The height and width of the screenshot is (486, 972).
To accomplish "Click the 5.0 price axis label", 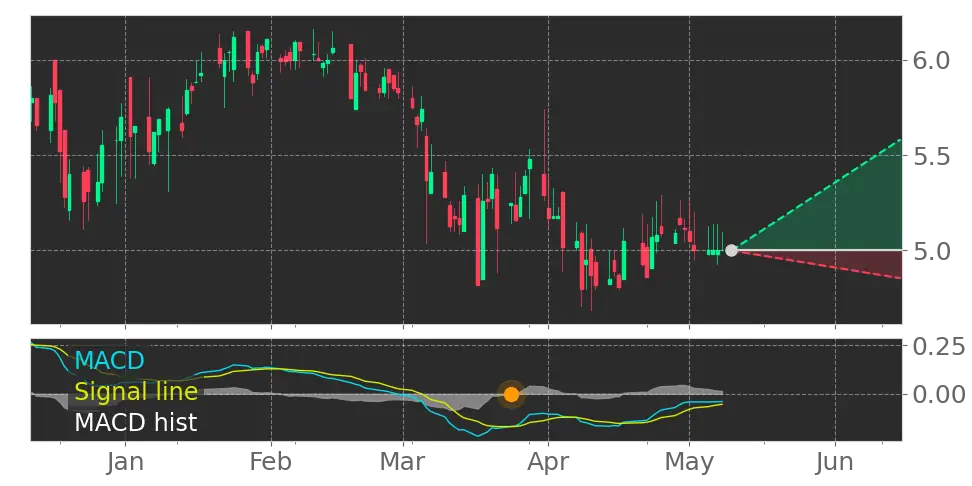I will [x=933, y=252].
